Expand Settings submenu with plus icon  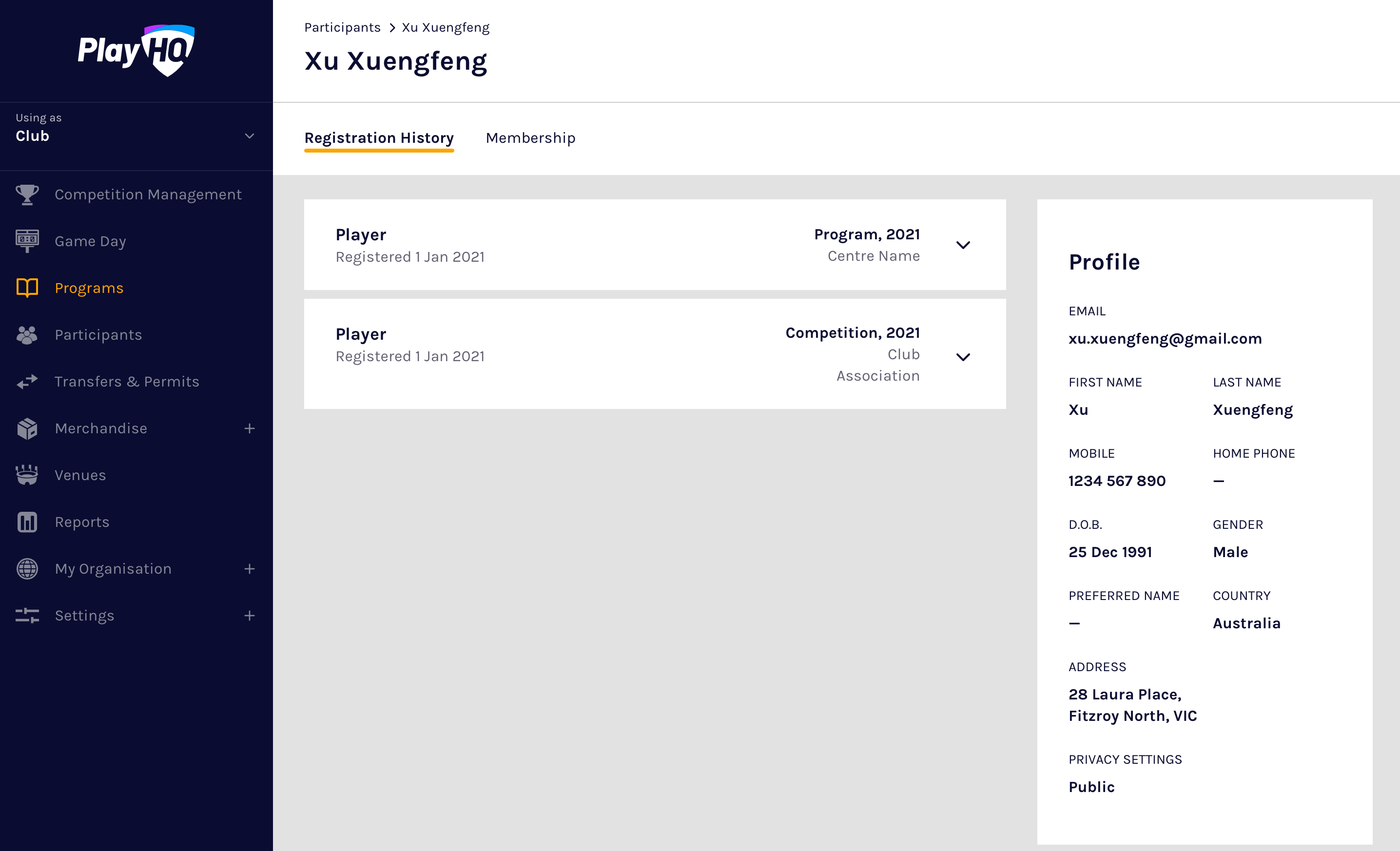(249, 615)
